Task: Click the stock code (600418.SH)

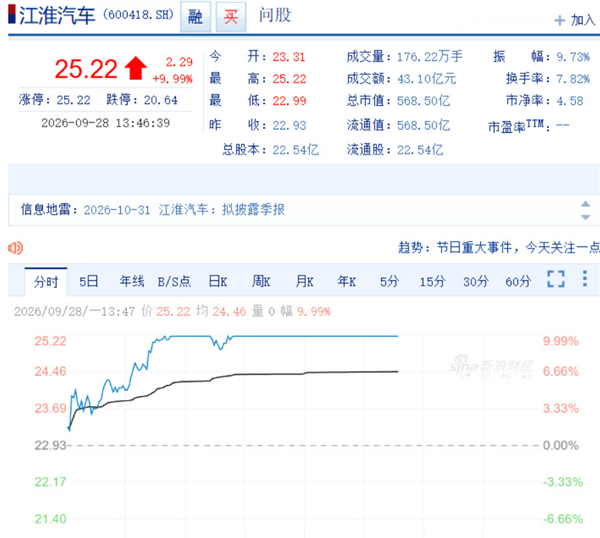Action: click(138, 15)
